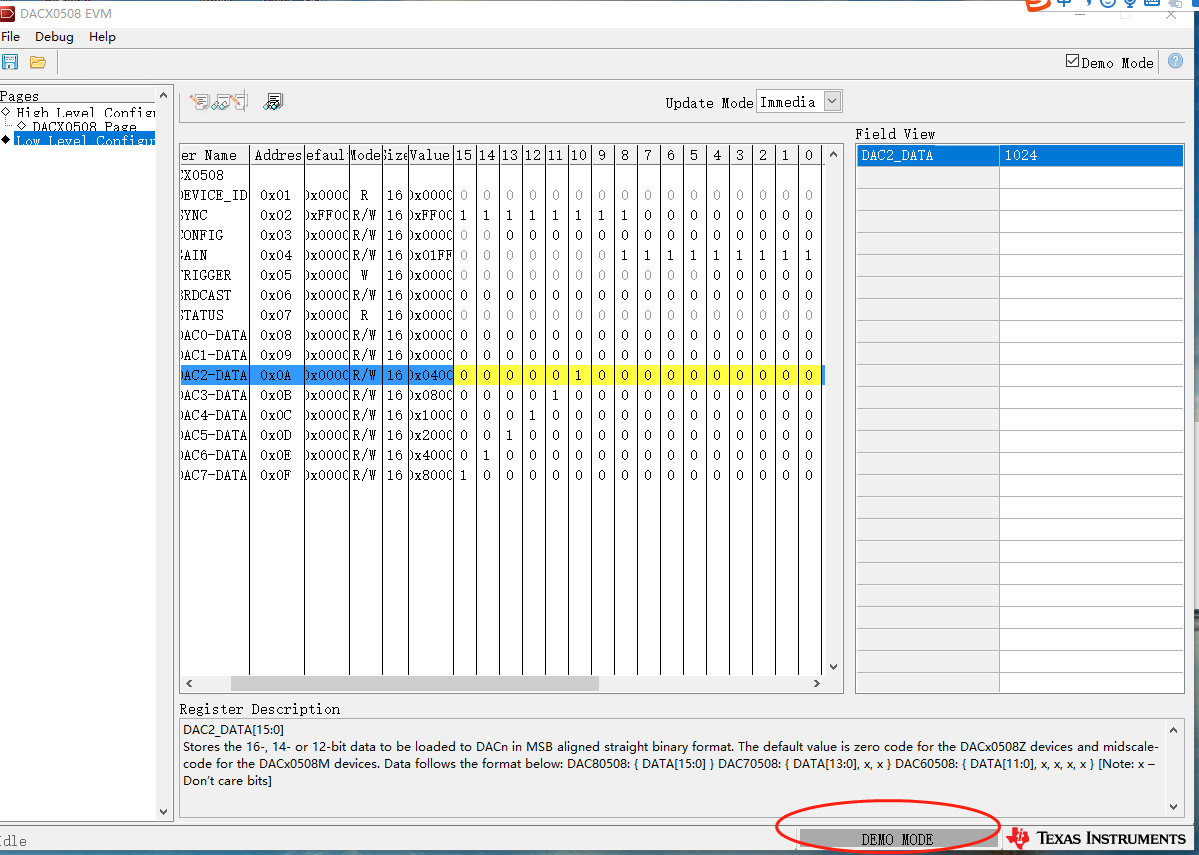
Task: Click the Address column header
Action: (276, 155)
